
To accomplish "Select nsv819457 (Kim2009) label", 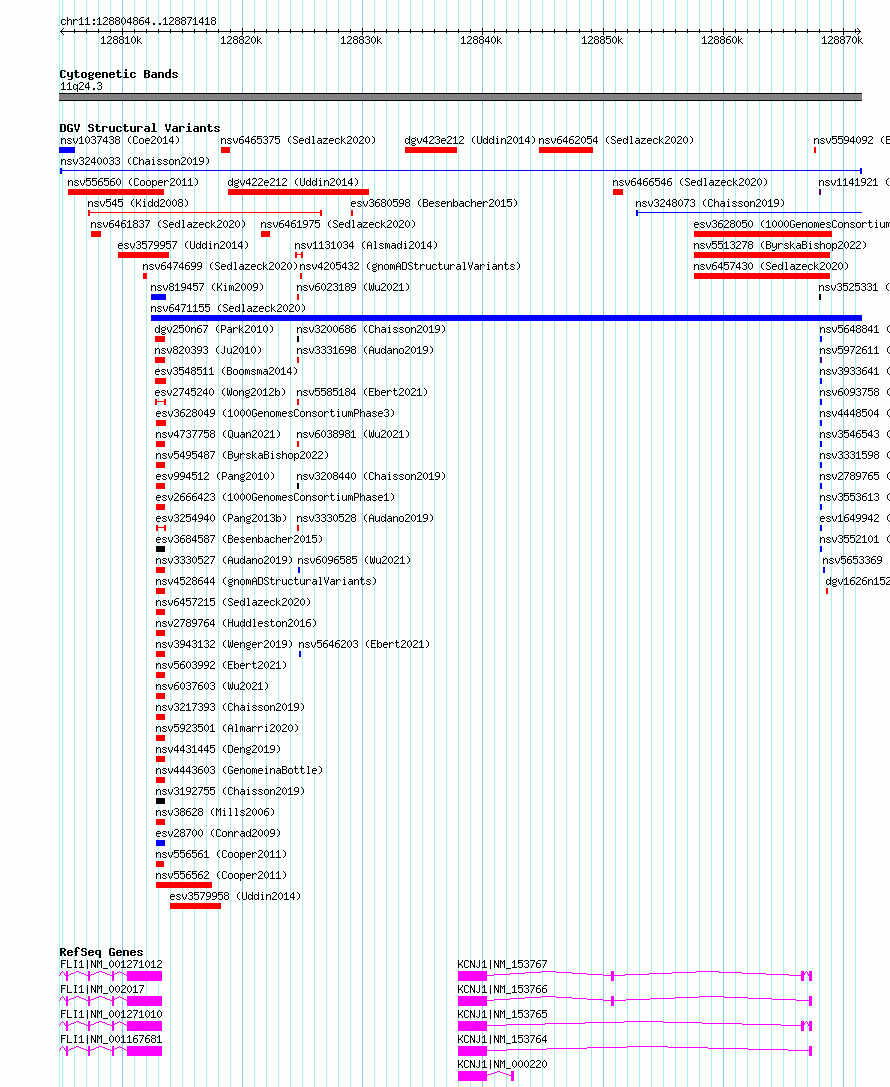I will tap(207, 287).
